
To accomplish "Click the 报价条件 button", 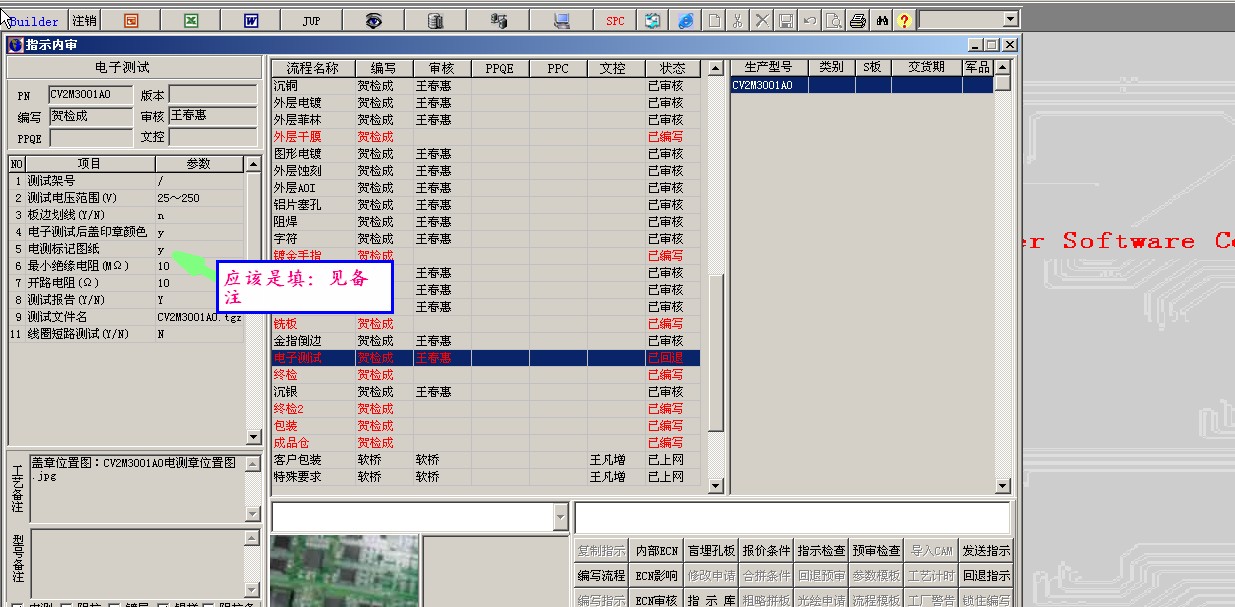I will [766, 551].
